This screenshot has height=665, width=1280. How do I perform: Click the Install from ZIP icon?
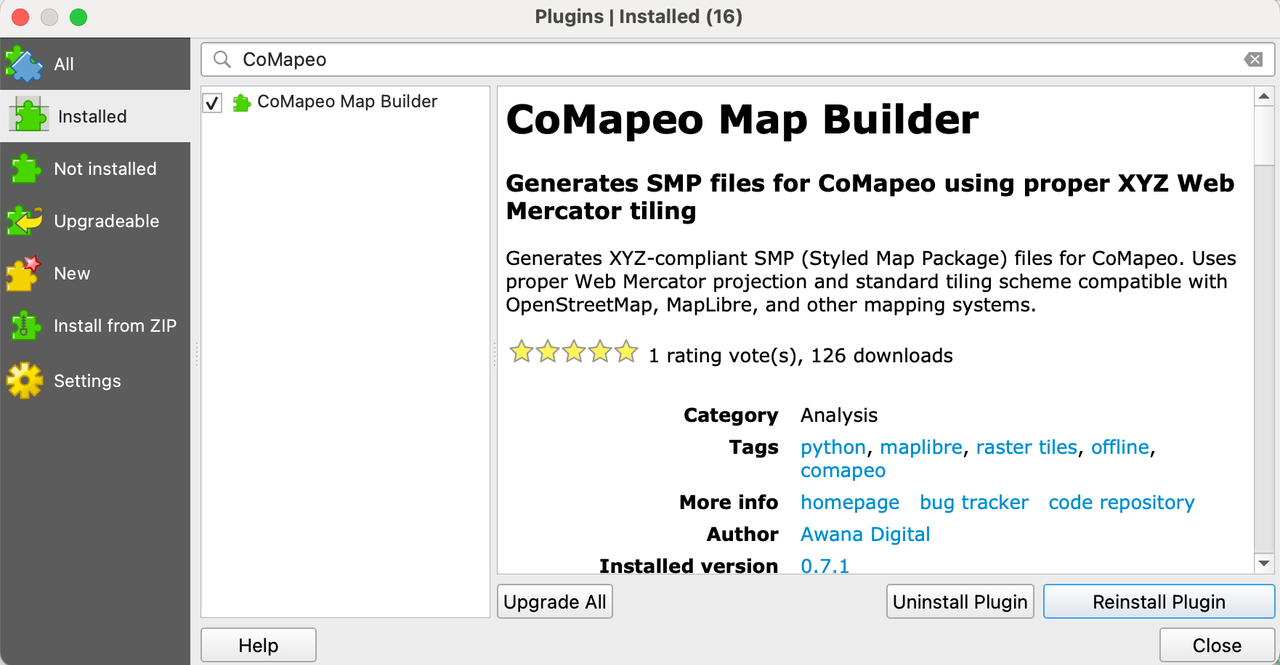pyautogui.click(x=24, y=325)
